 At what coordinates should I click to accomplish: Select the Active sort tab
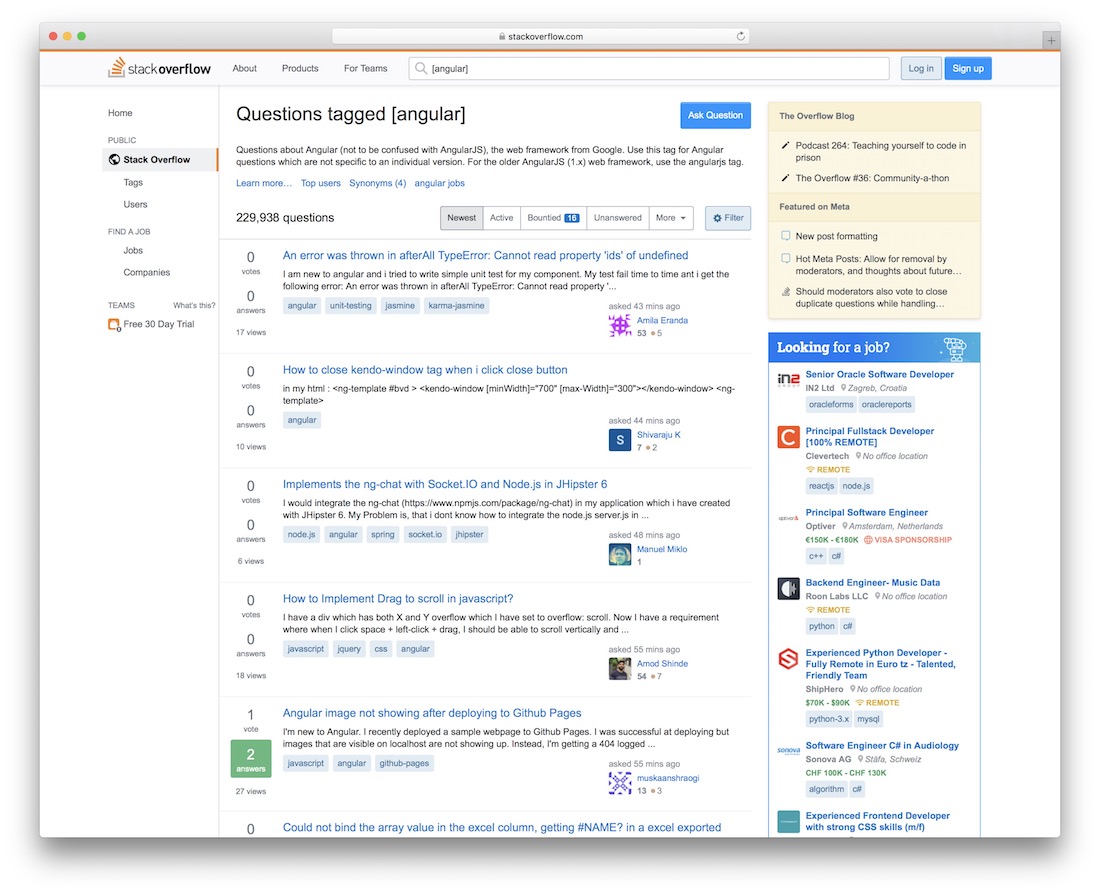click(x=501, y=218)
